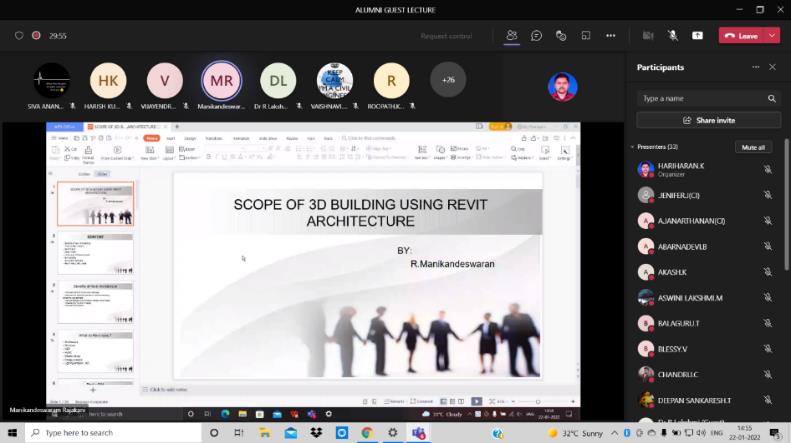
Task: Open breakout rooms icon
Action: 586,35
